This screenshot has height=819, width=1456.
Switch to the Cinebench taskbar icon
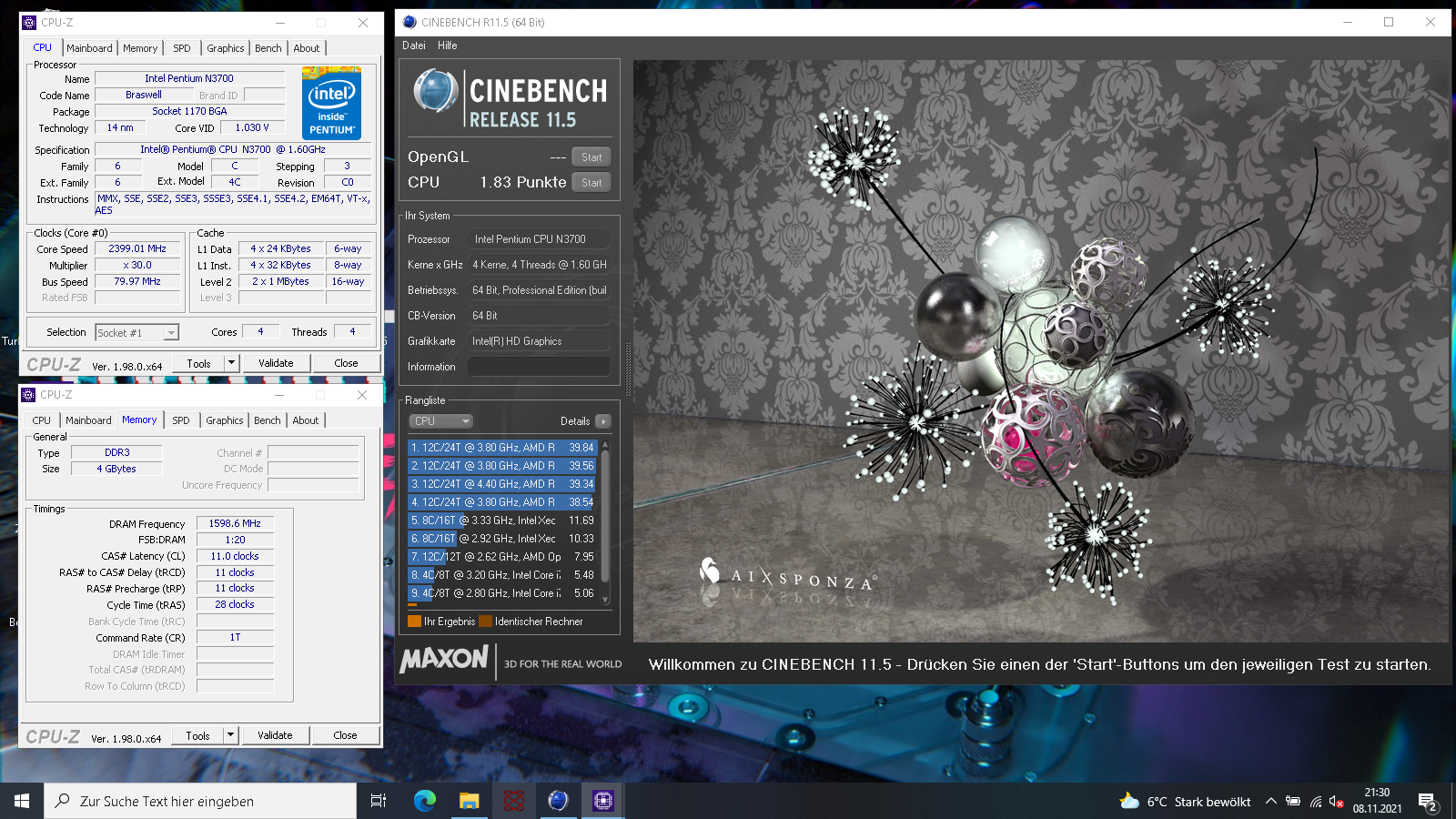[558, 801]
